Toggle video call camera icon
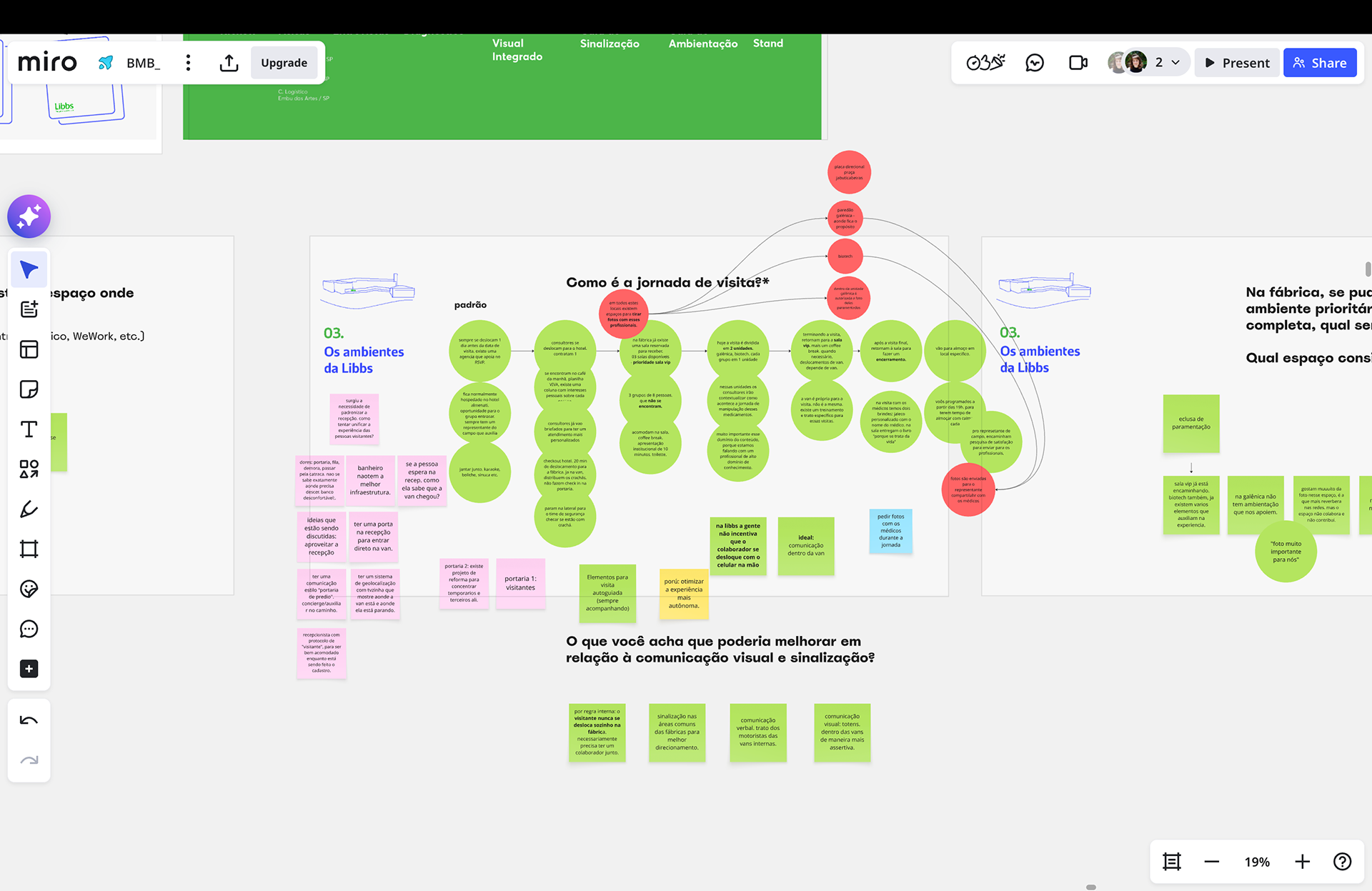 (x=1078, y=63)
